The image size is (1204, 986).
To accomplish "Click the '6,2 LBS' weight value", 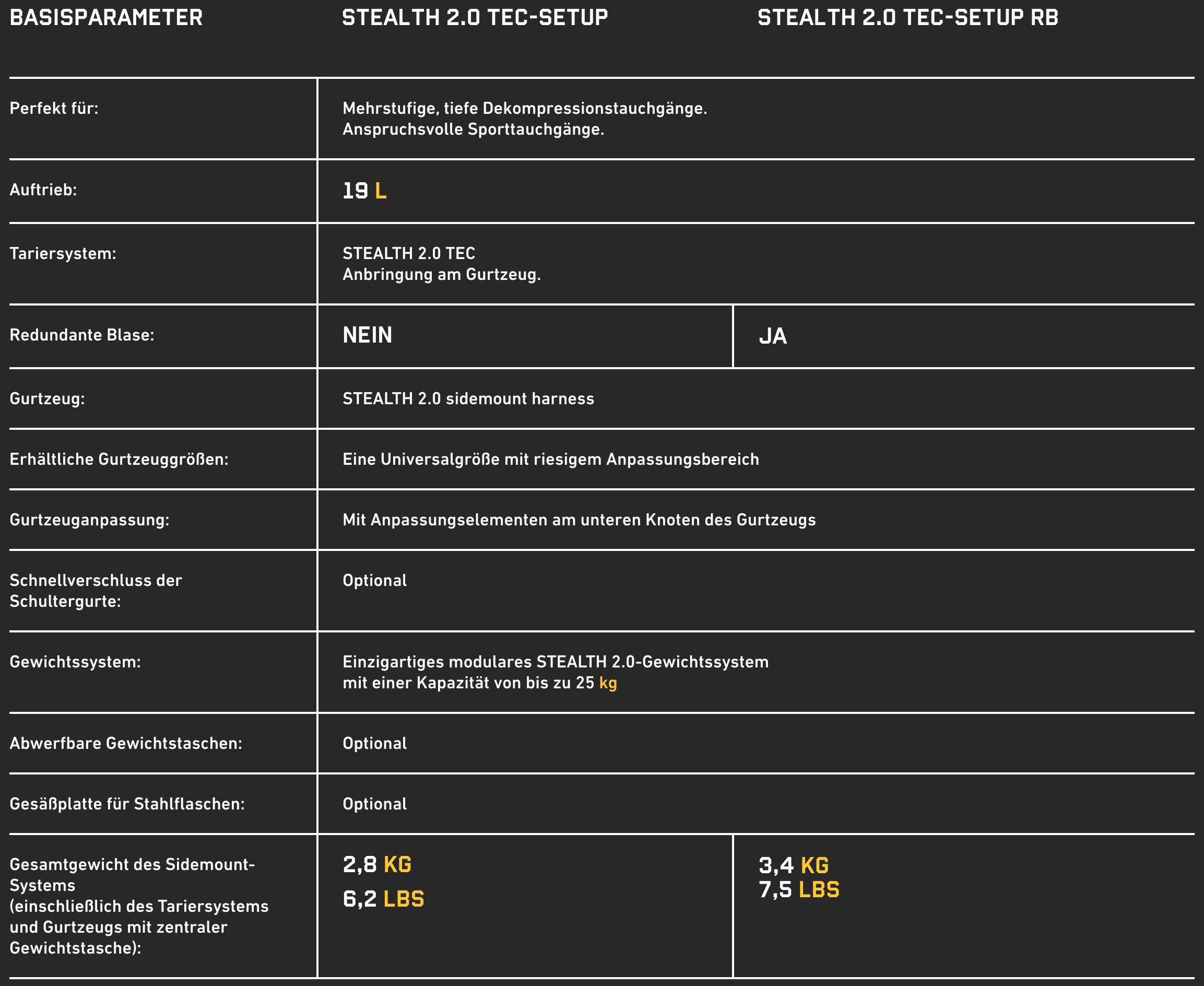I will pos(383,899).
